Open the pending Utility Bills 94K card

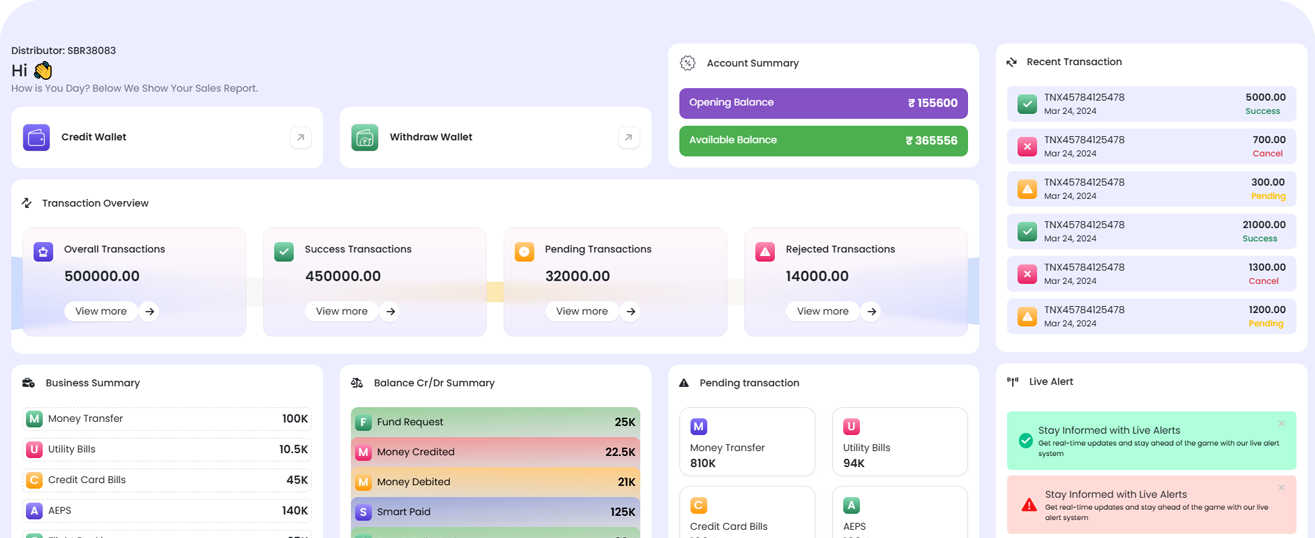900,442
